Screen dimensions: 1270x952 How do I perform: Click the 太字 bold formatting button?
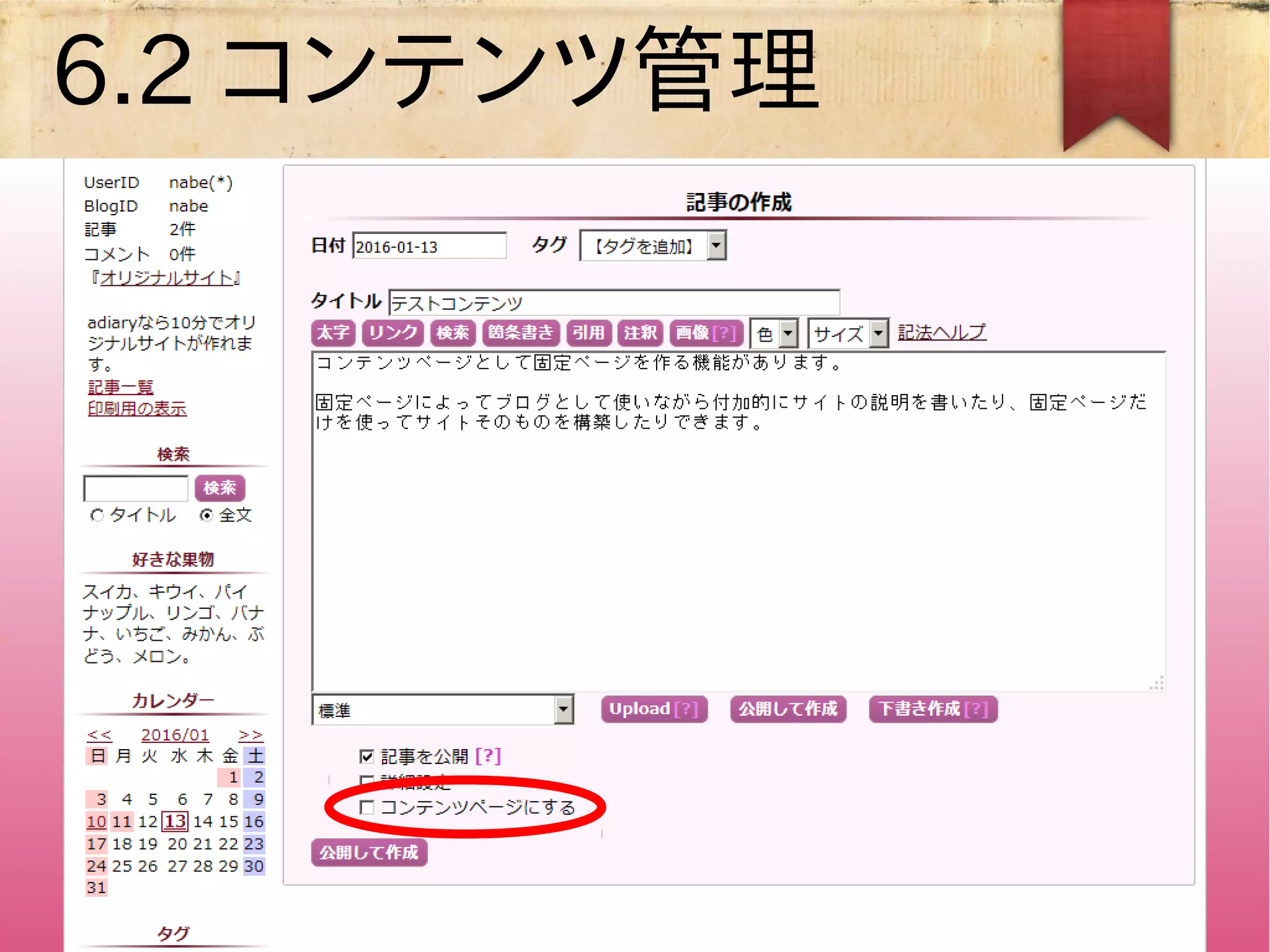(333, 333)
